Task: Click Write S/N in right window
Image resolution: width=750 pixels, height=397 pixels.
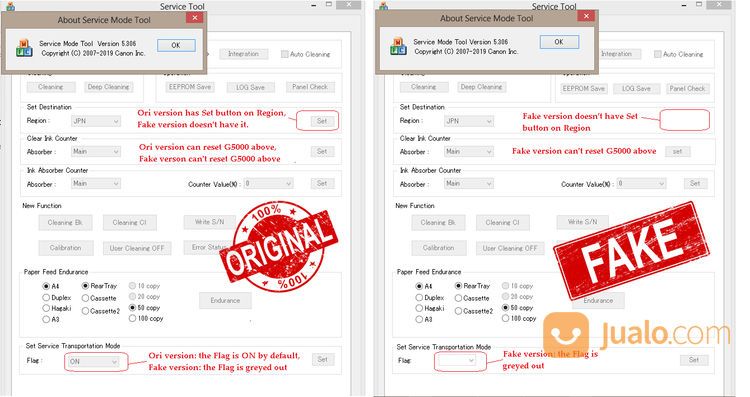Action: pos(583,222)
